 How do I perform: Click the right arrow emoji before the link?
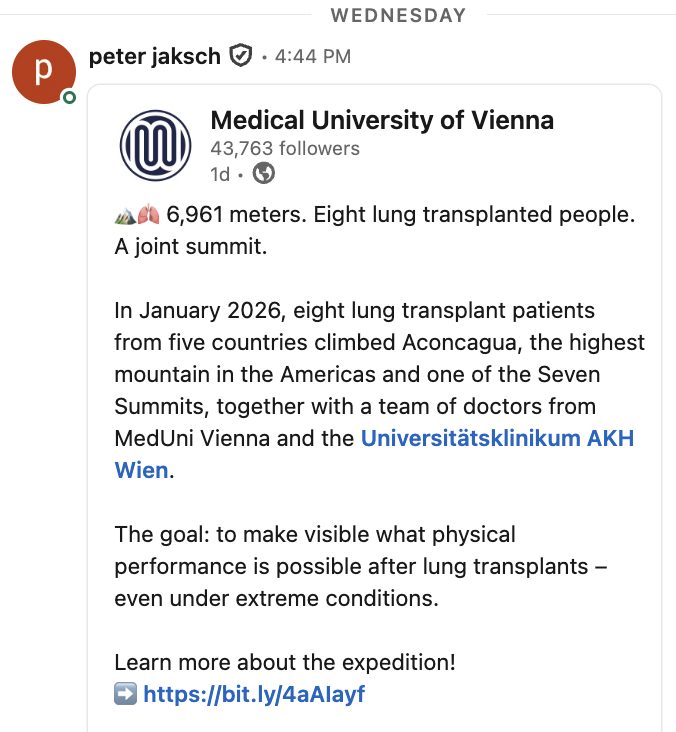coord(126,694)
